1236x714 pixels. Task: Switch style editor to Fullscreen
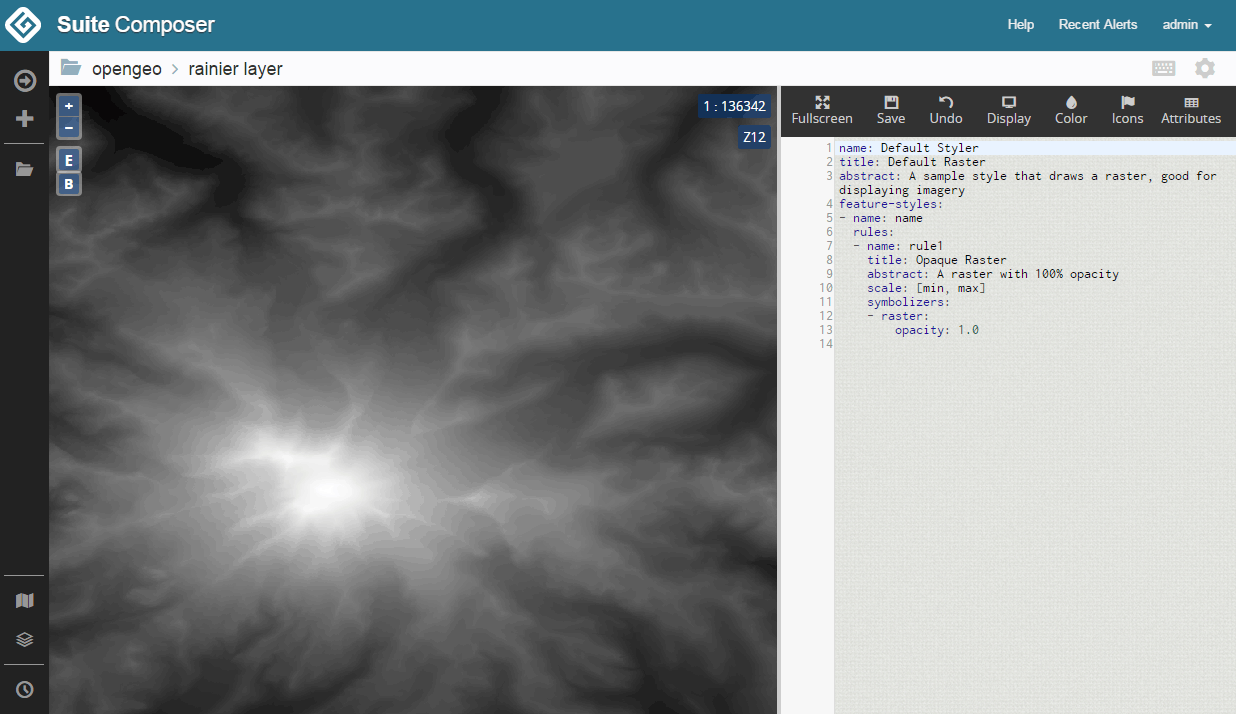point(822,110)
